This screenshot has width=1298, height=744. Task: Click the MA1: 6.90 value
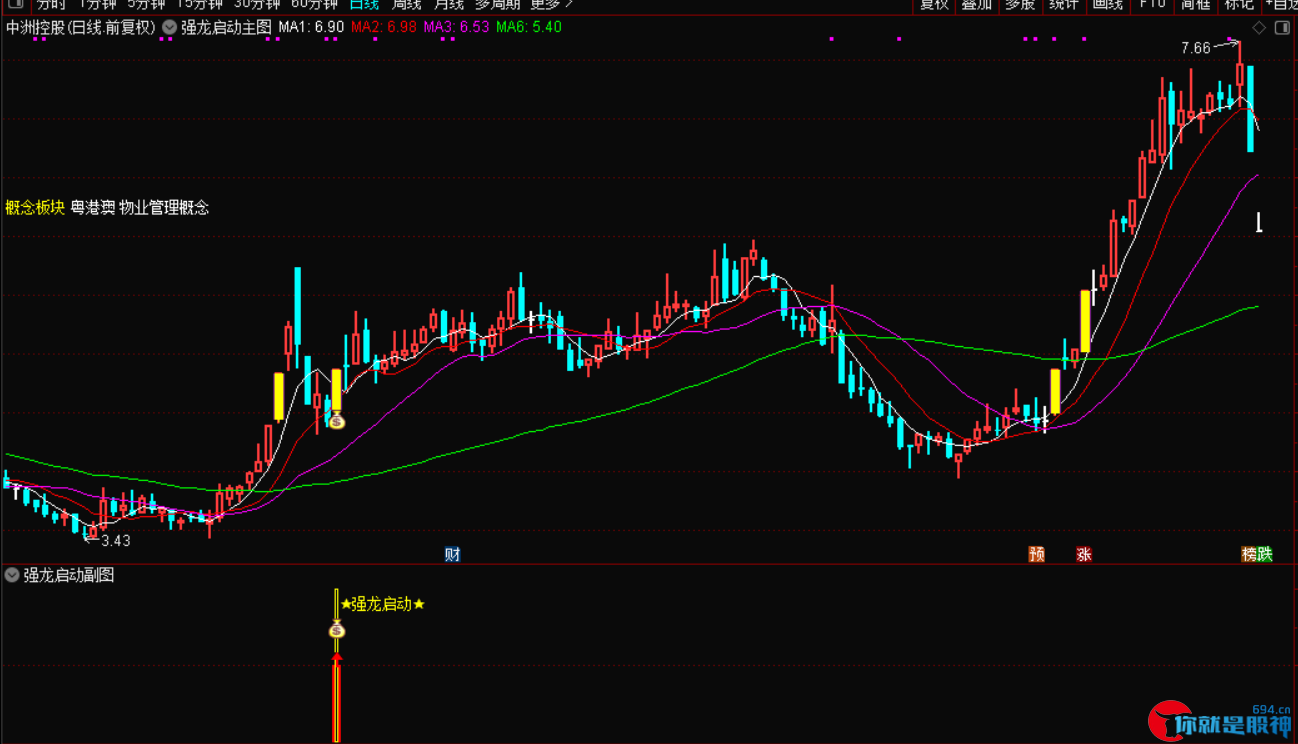311,27
